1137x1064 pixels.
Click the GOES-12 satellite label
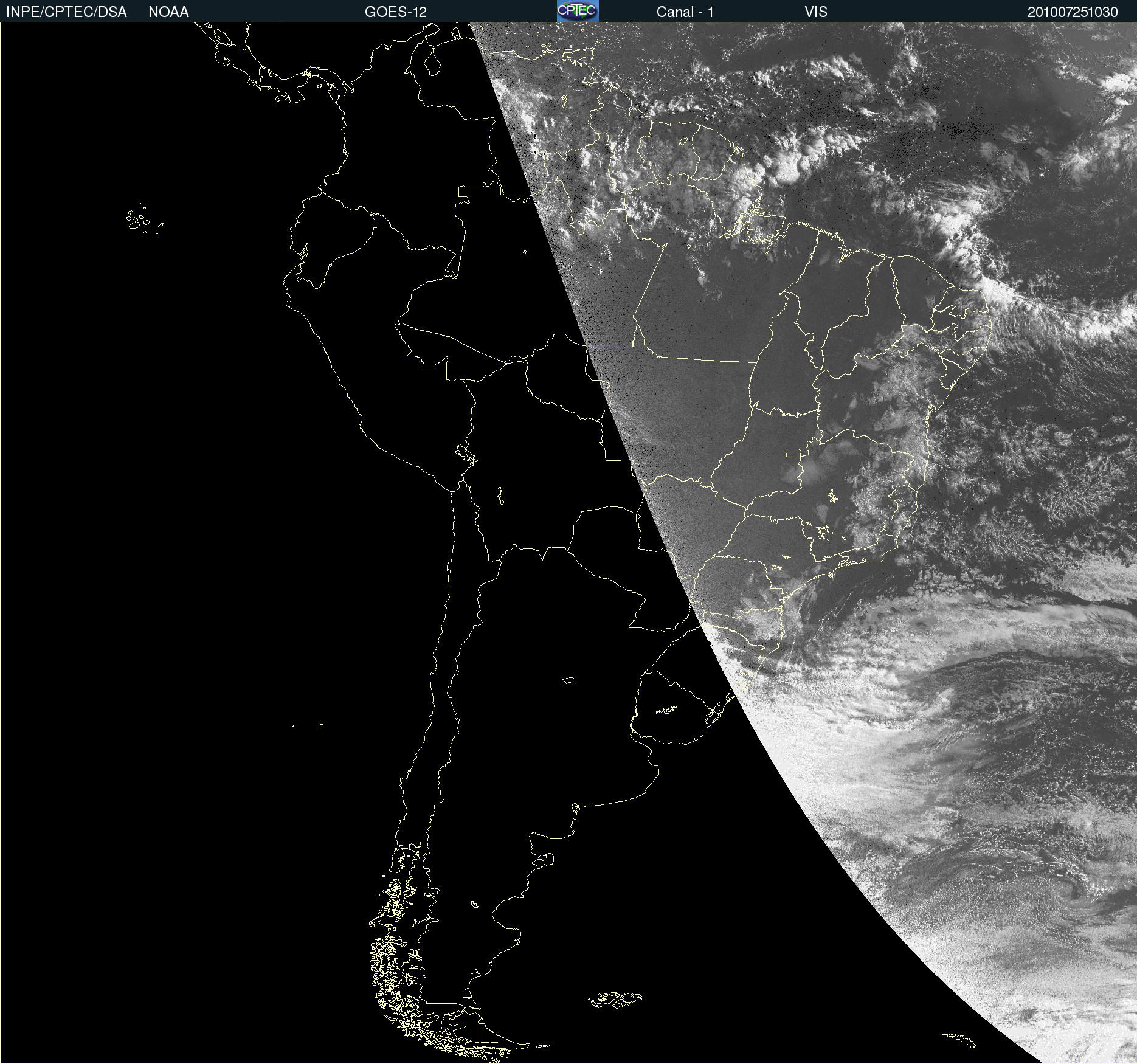(x=396, y=12)
